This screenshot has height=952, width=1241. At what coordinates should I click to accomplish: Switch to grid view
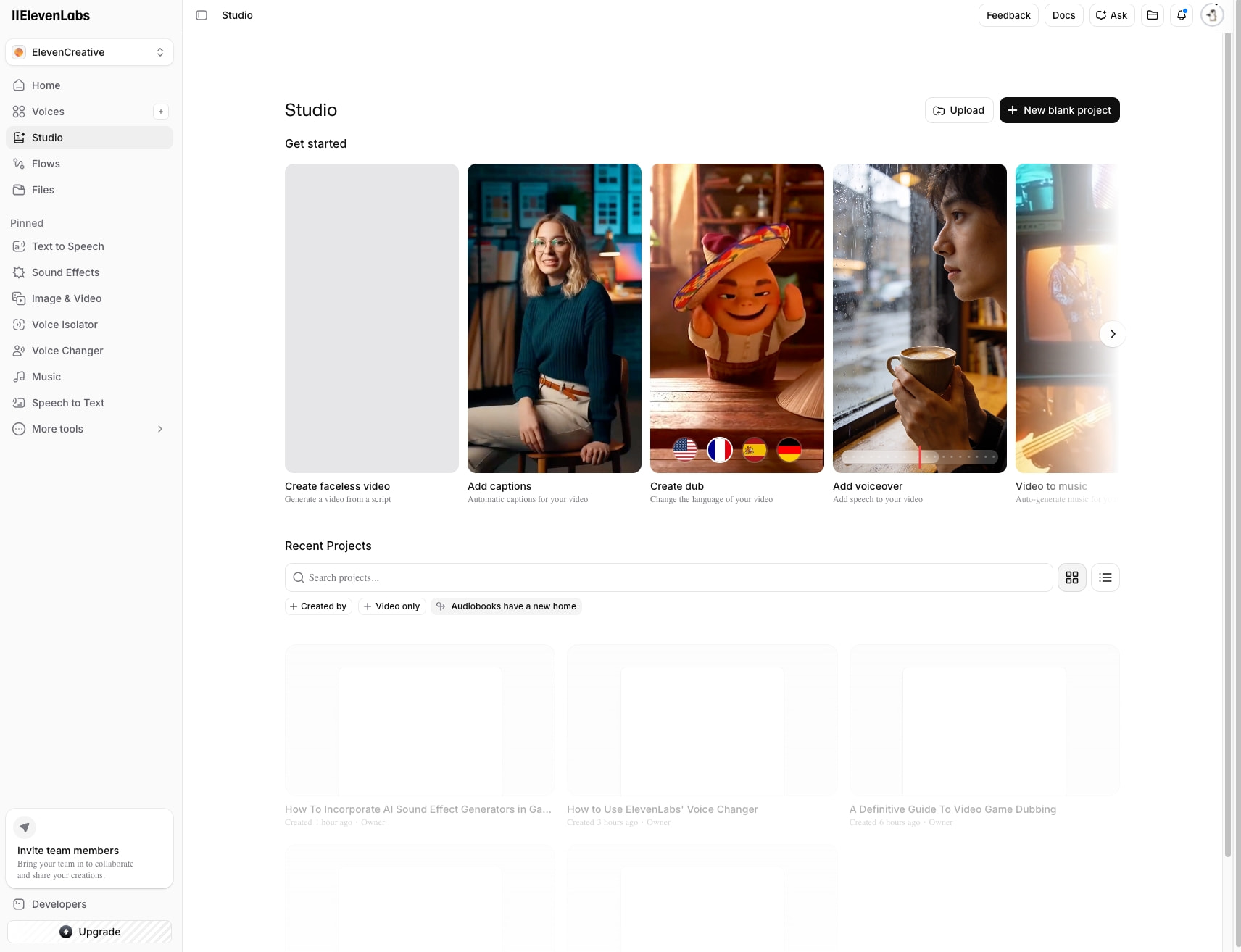pyautogui.click(x=1072, y=577)
